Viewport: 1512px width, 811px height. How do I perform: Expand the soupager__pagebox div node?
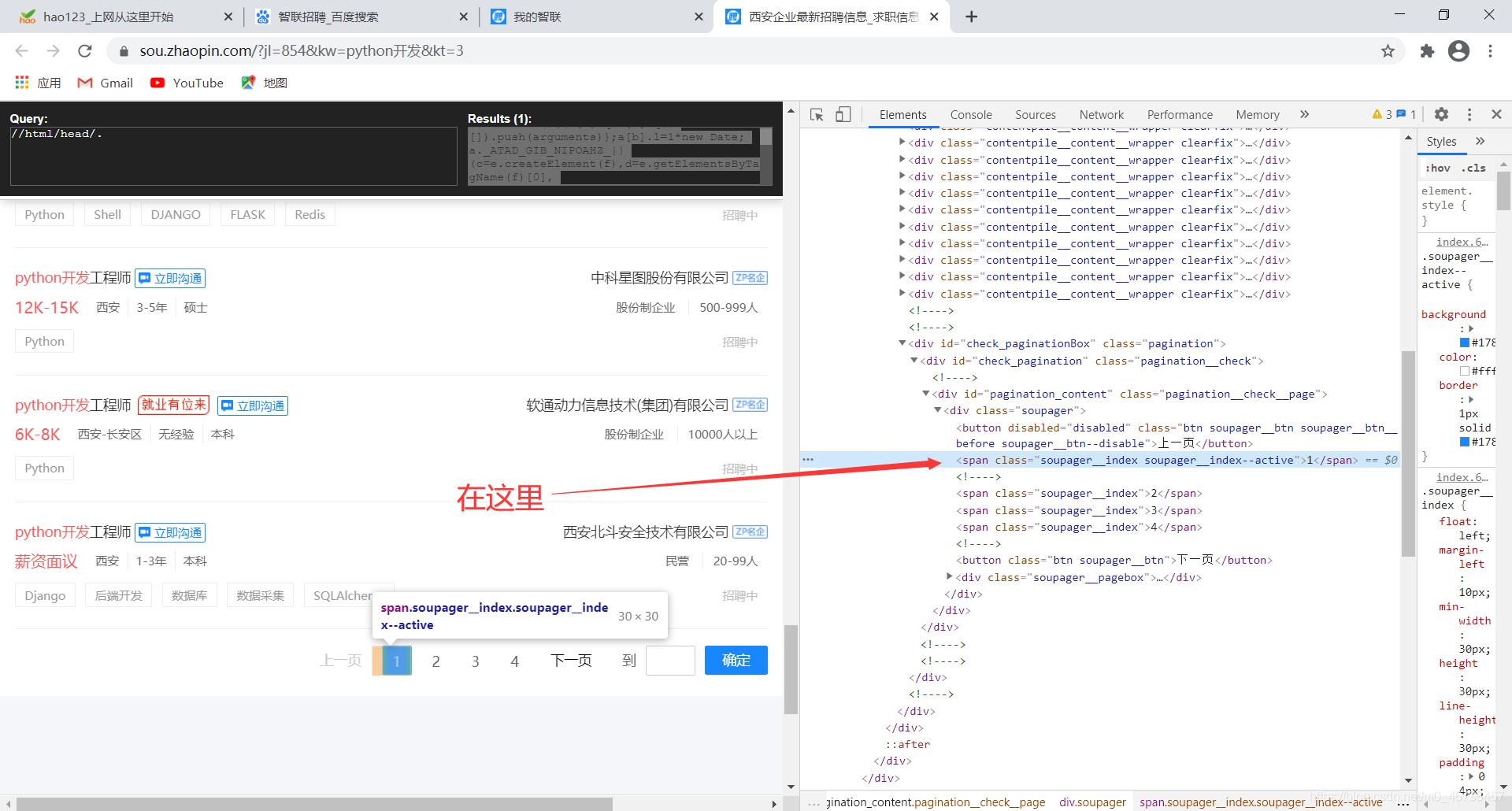pyautogui.click(x=949, y=577)
